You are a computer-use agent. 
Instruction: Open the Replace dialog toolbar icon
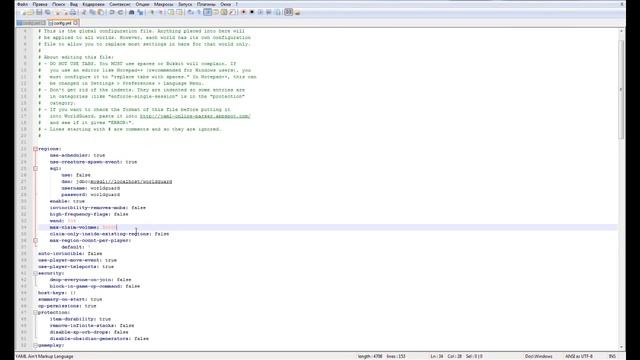[140, 12]
